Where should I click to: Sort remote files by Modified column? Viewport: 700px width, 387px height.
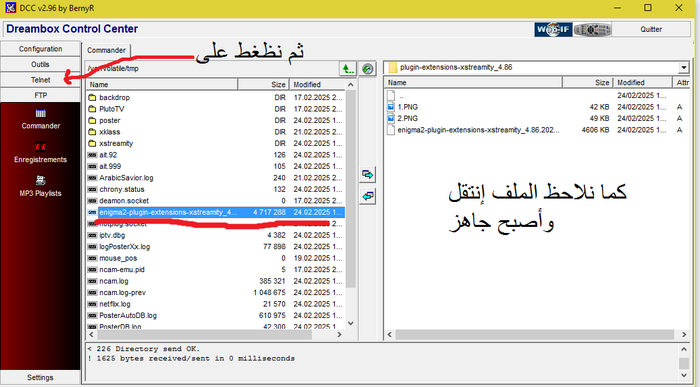[x=317, y=84]
